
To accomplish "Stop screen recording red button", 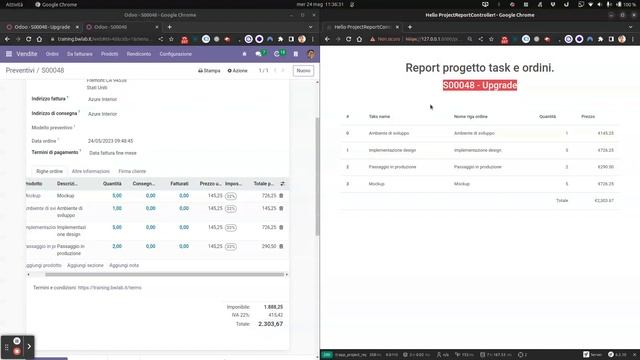I will [x=17, y=351].
